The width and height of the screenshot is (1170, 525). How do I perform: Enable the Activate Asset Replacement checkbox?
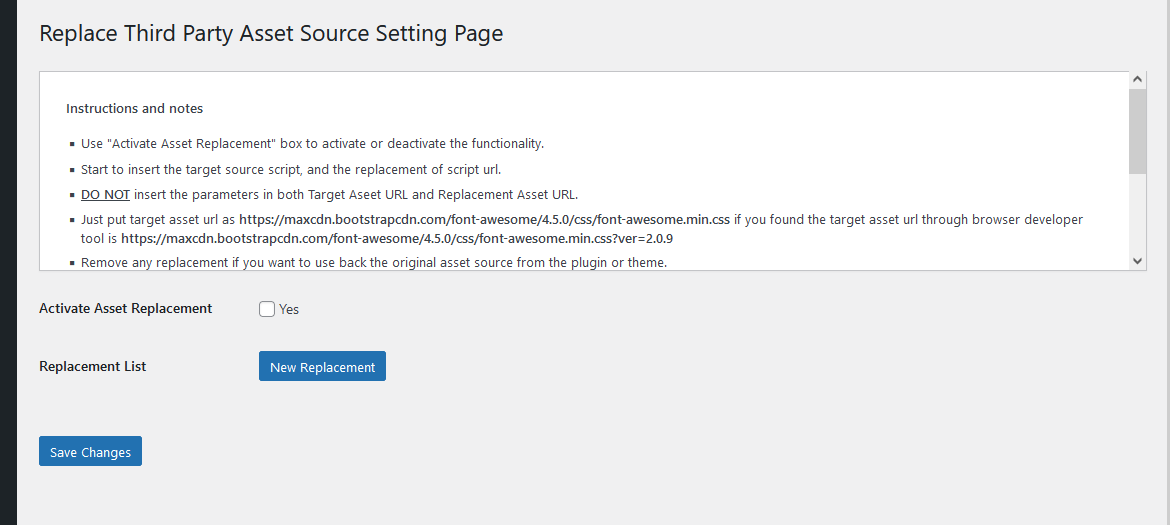click(x=267, y=309)
